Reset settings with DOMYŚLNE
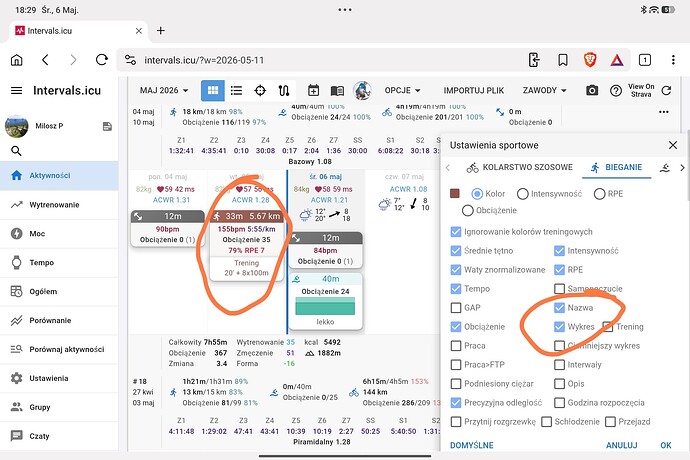 click(471, 445)
